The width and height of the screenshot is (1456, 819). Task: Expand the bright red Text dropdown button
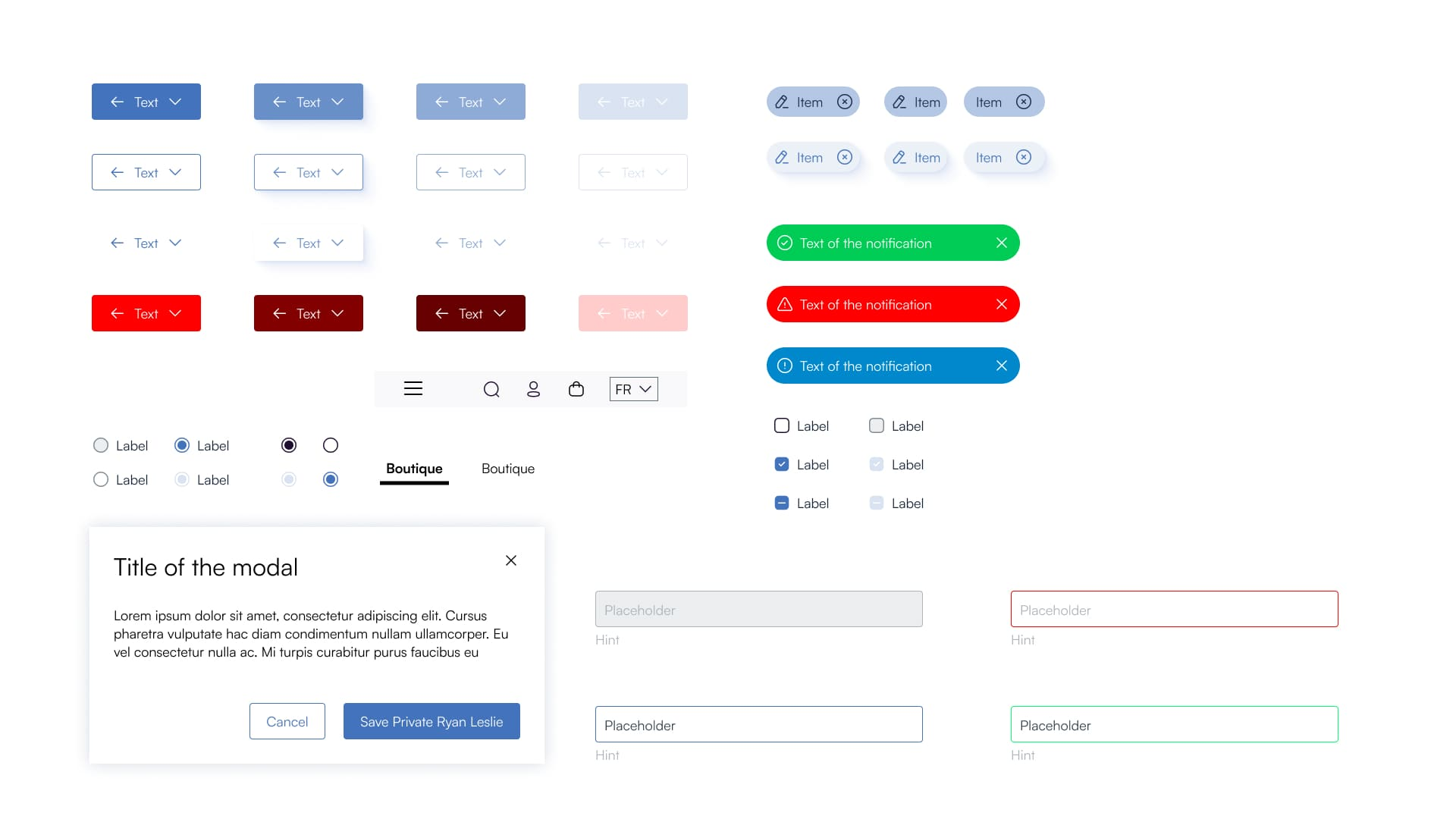[146, 313]
